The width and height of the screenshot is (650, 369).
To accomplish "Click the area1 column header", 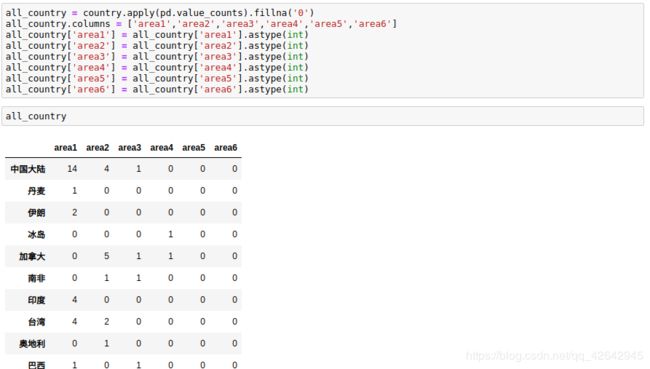I will pos(65,148).
